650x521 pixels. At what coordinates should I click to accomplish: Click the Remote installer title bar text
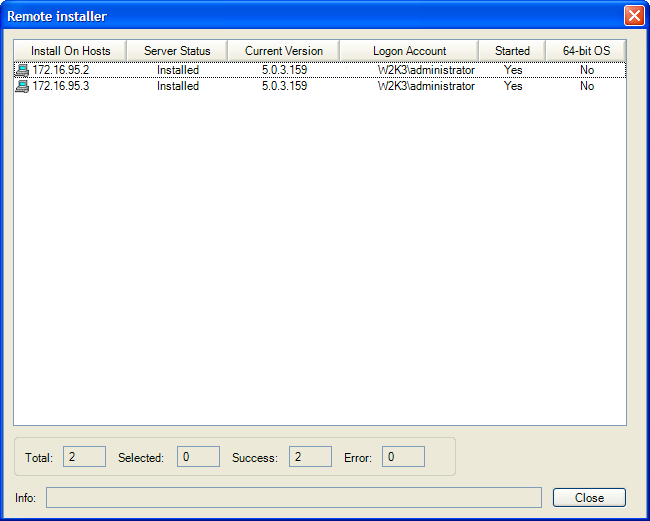57,16
